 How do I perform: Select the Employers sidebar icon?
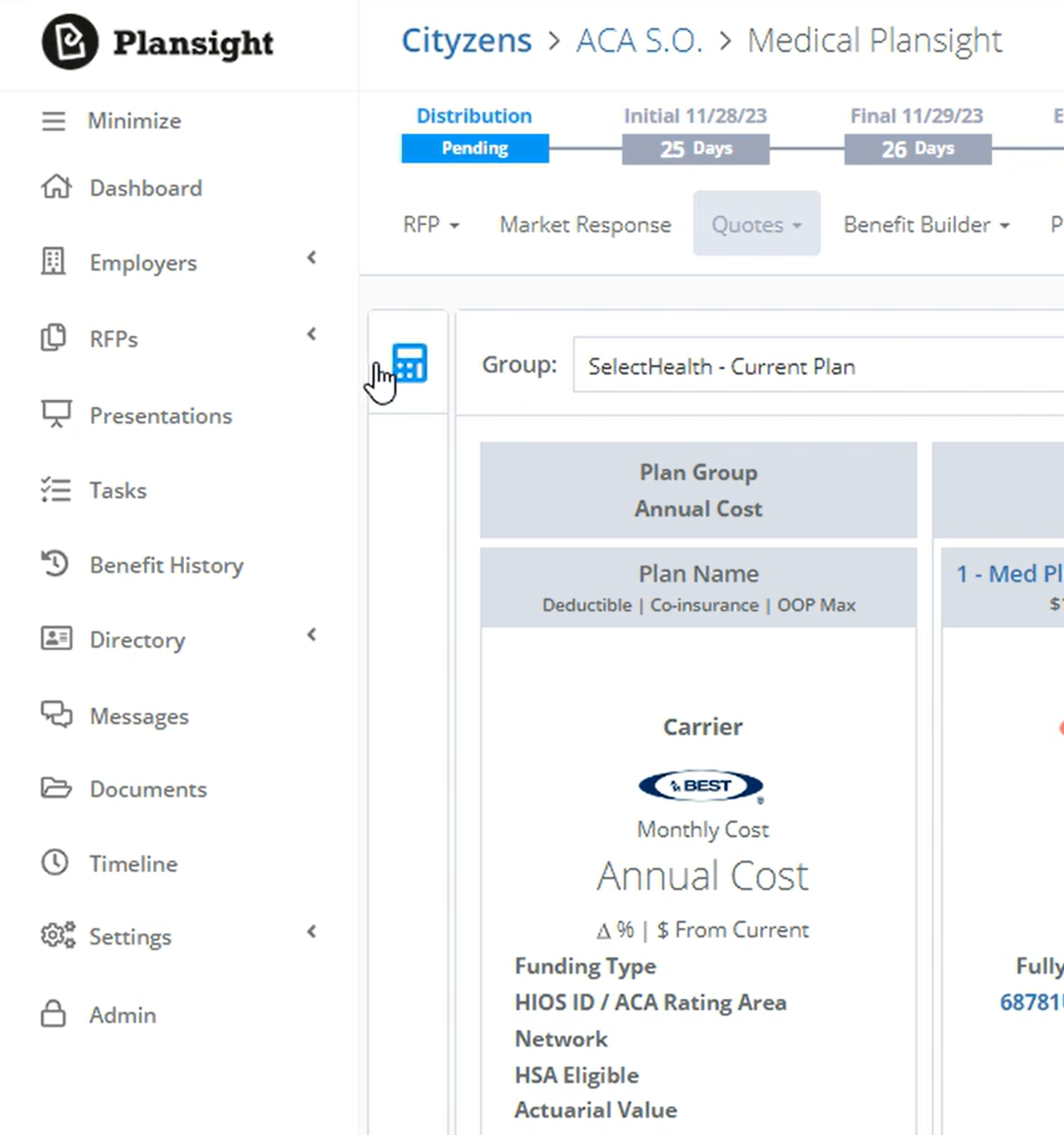[56, 261]
